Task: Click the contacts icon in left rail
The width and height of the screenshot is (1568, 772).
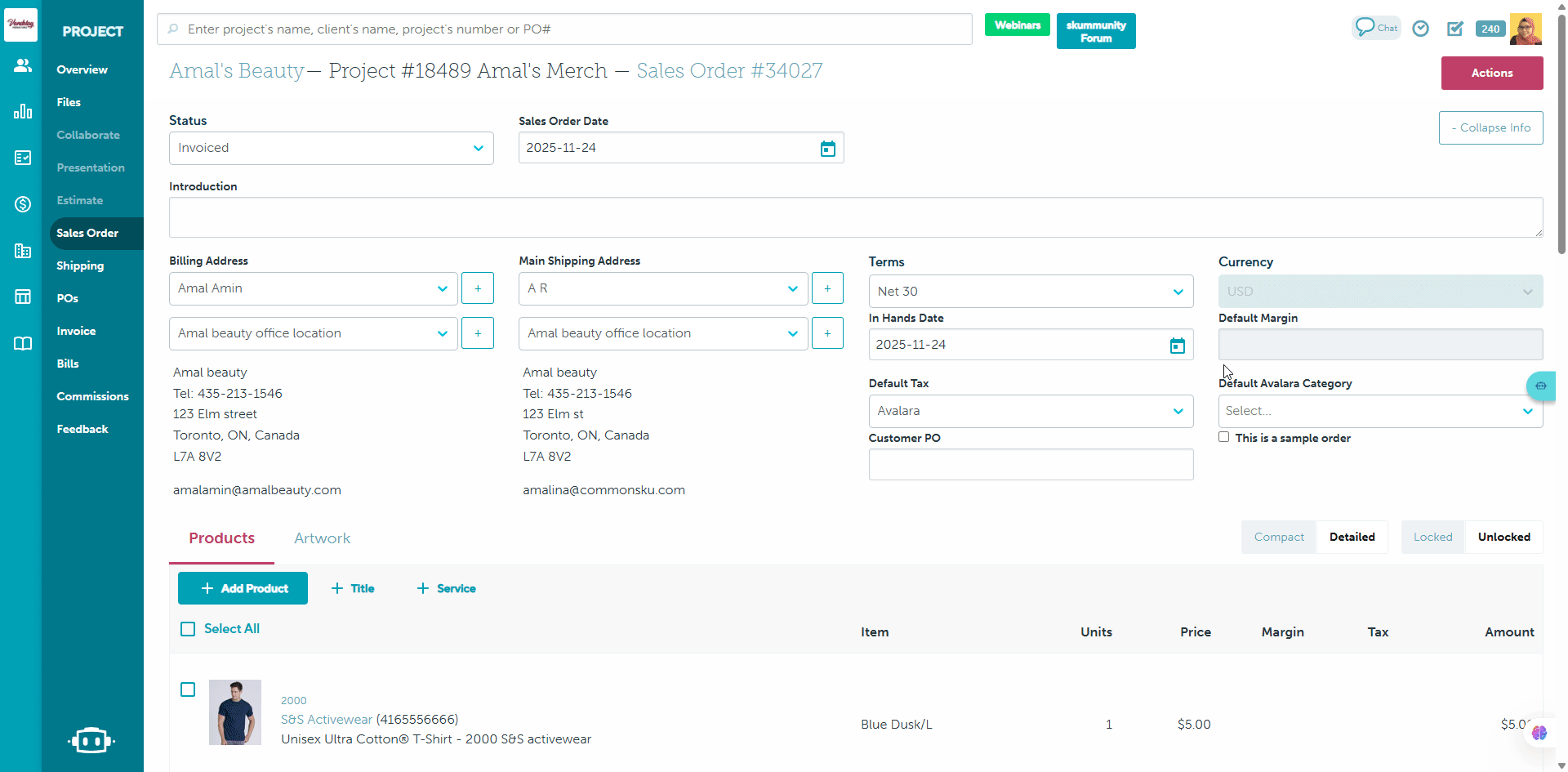Action: click(23, 65)
